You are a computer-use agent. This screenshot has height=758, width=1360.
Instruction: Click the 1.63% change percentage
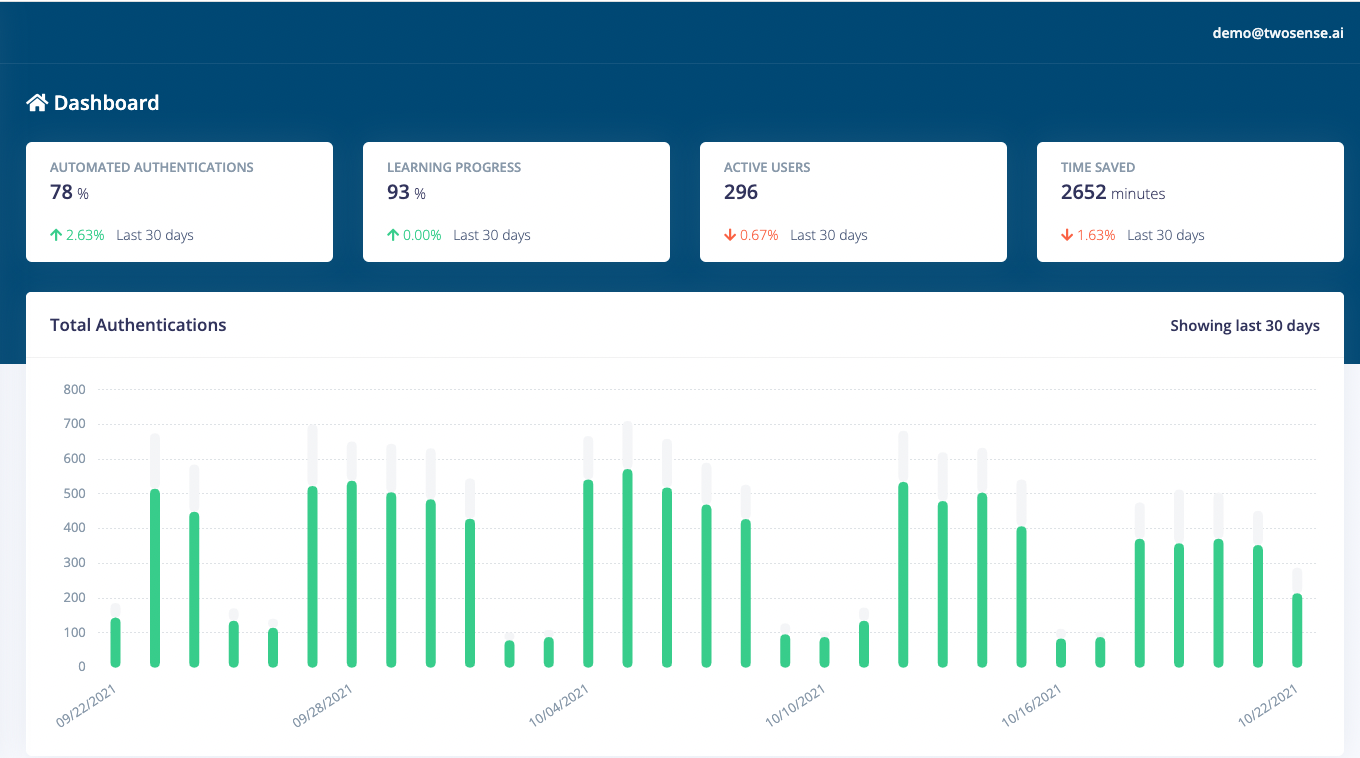click(x=1096, y=235)
